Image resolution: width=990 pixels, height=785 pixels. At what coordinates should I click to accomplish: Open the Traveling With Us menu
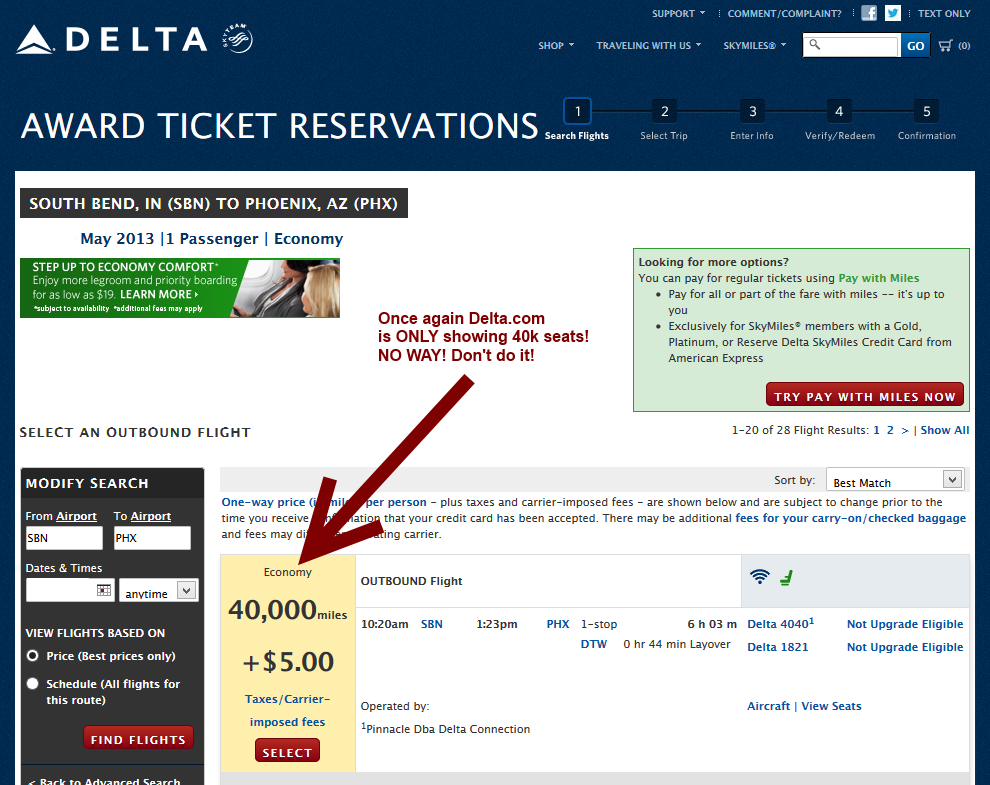coord(648,45)
